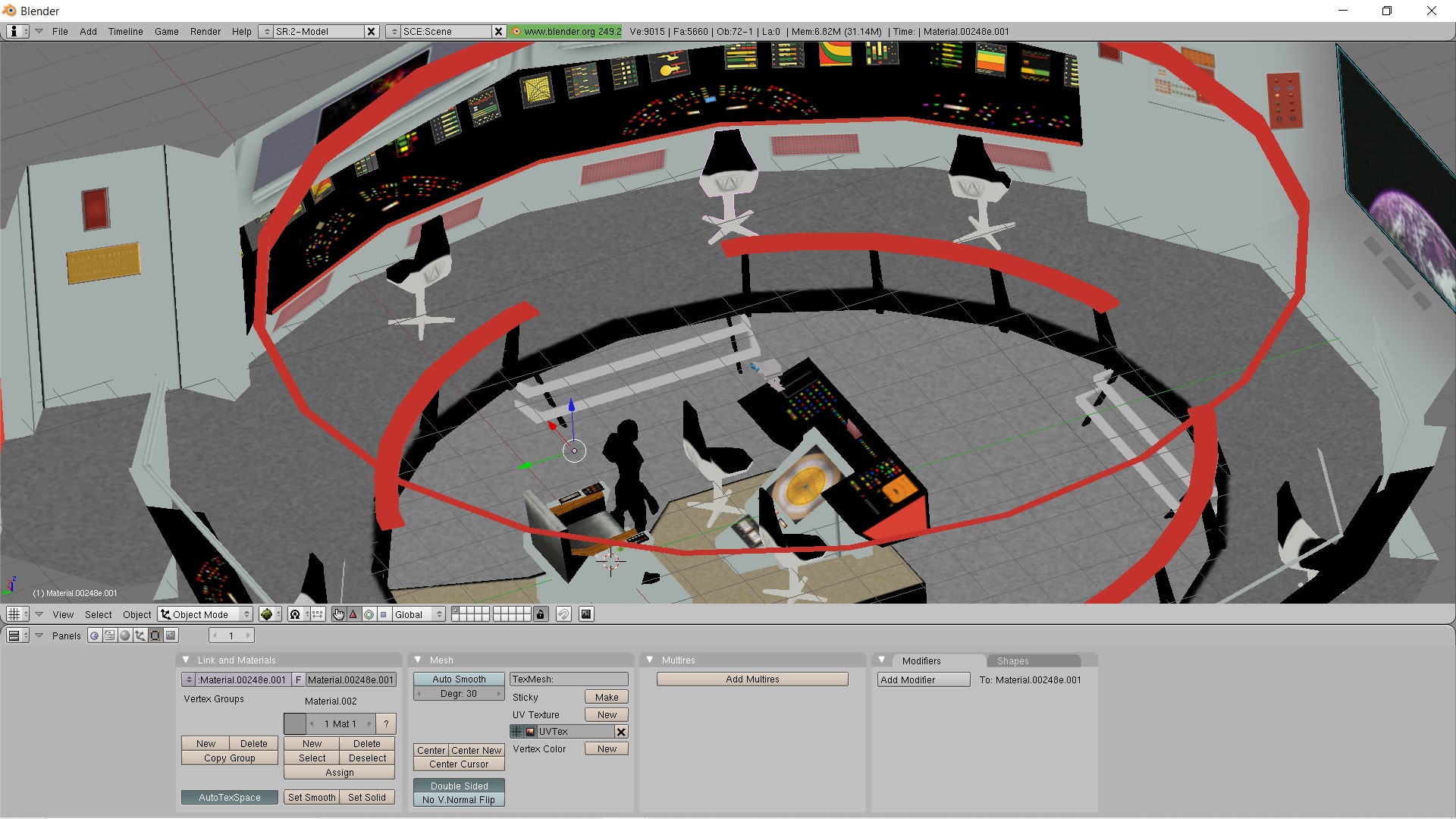
Task: Open the File menu
Action: 60,32
